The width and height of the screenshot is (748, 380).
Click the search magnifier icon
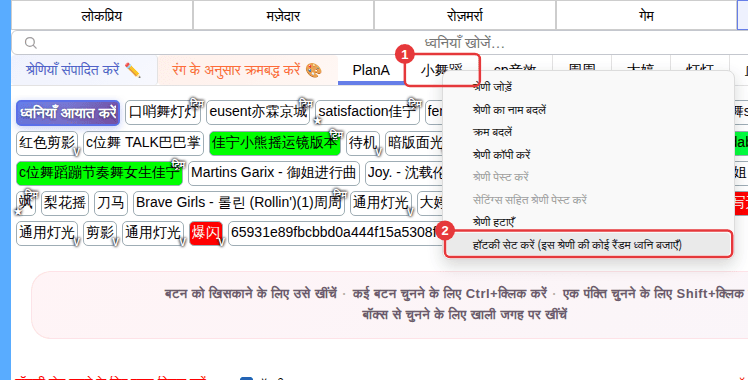pyautogui.click(x=31, y=43)
